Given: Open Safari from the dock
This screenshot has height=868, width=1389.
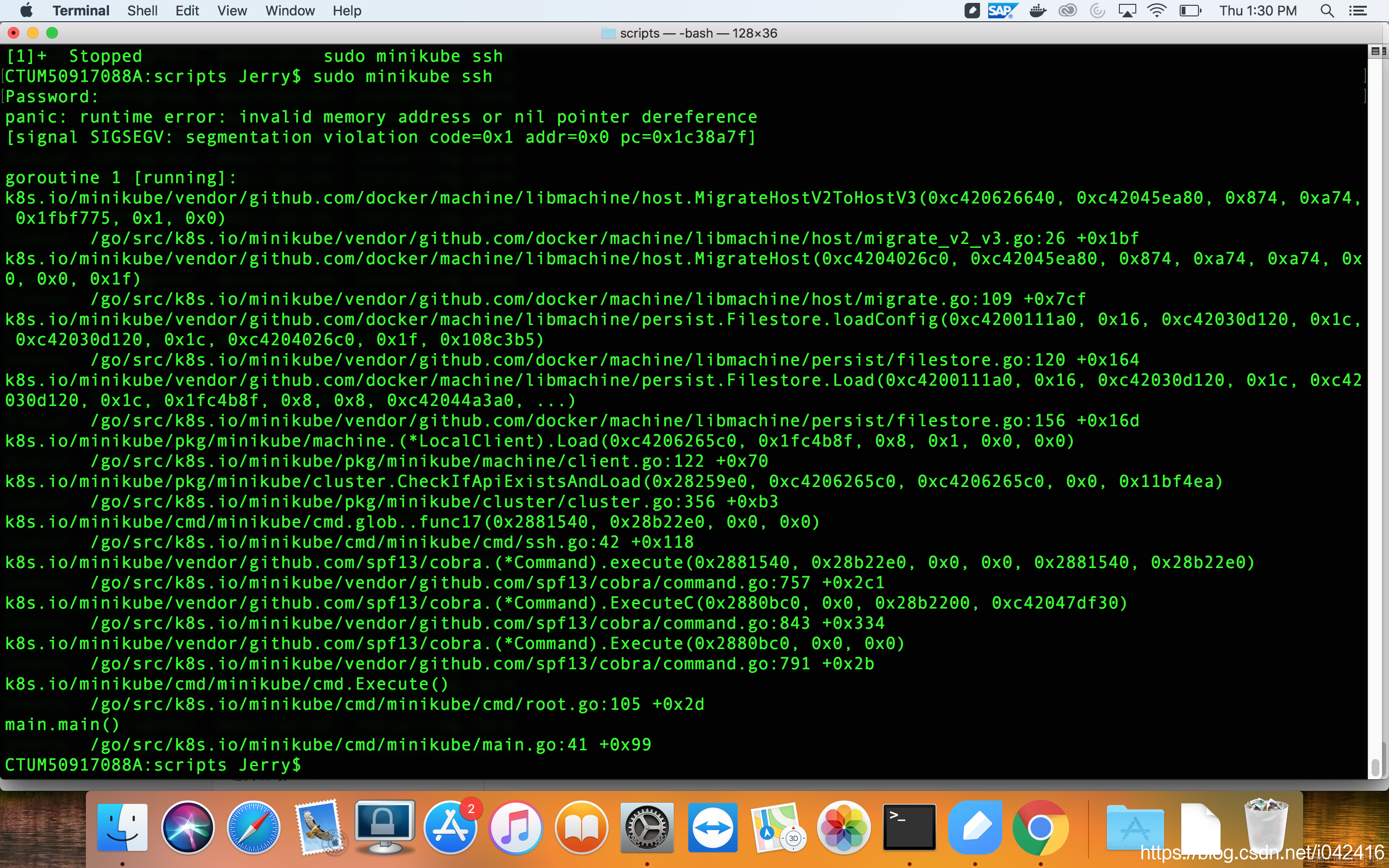Looking at the screenshot, I should [253, 827].
